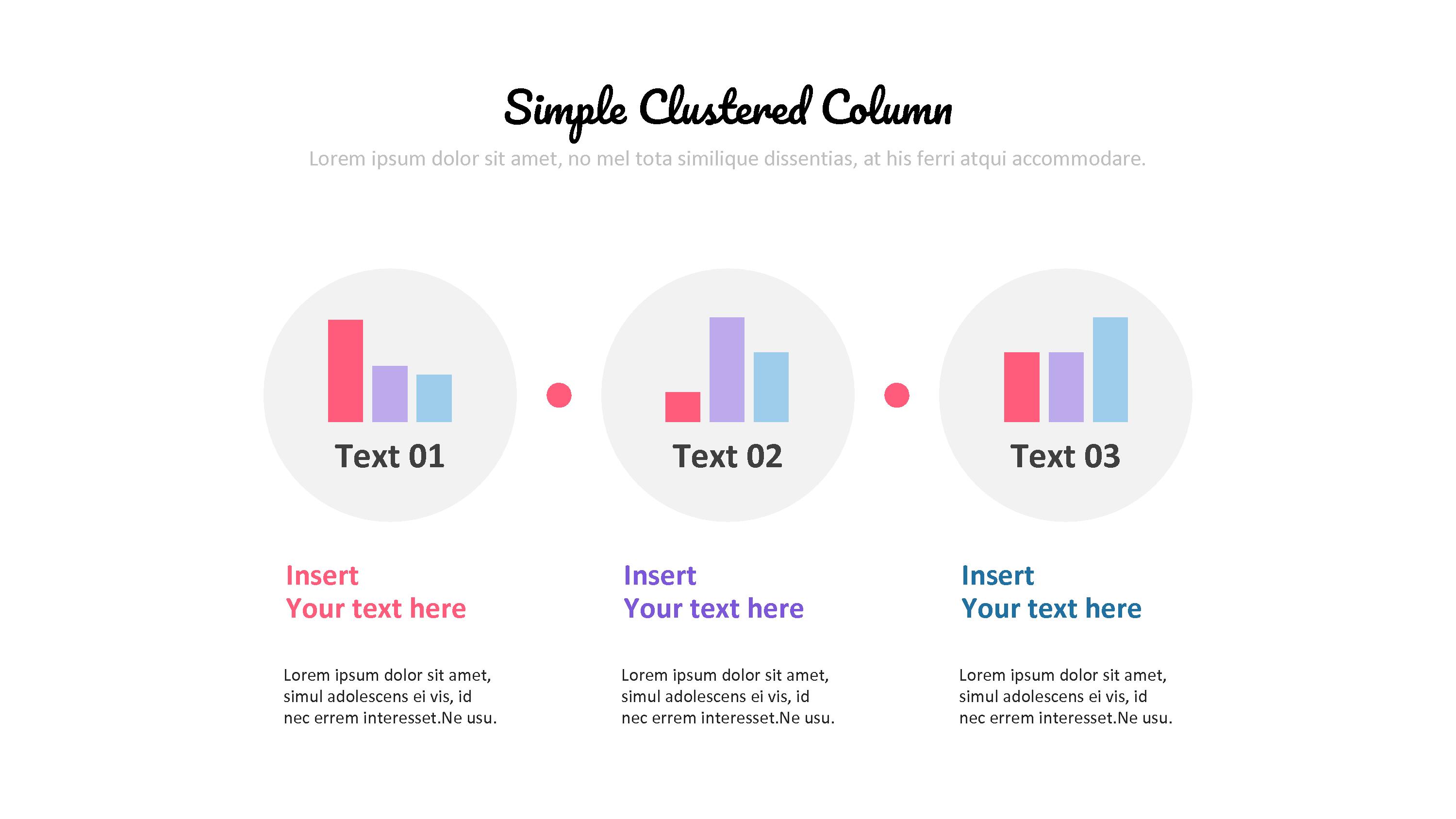Click the pink "Insert Your text here" heading
The width and height of the screenshot is (1456, 819).
click(376, 592)
